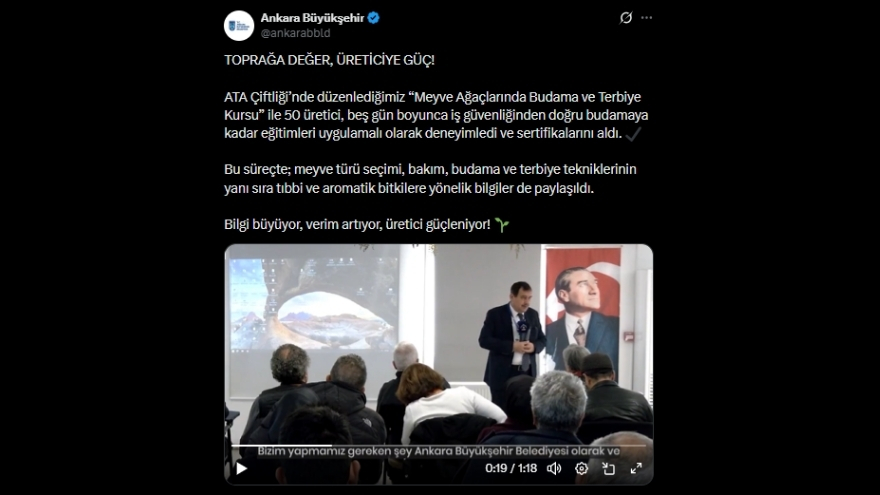Click the Grok icon beside the post's three-dot menu
Viewport: 880px width, 495px height.
pyautogui.click(x=626, y=18)
